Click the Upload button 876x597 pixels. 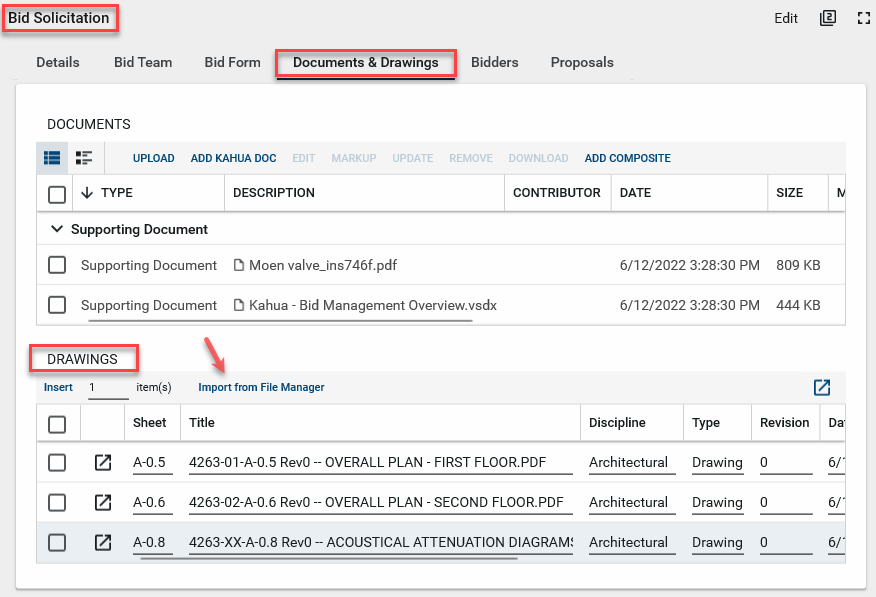click(x=153, y=158)
